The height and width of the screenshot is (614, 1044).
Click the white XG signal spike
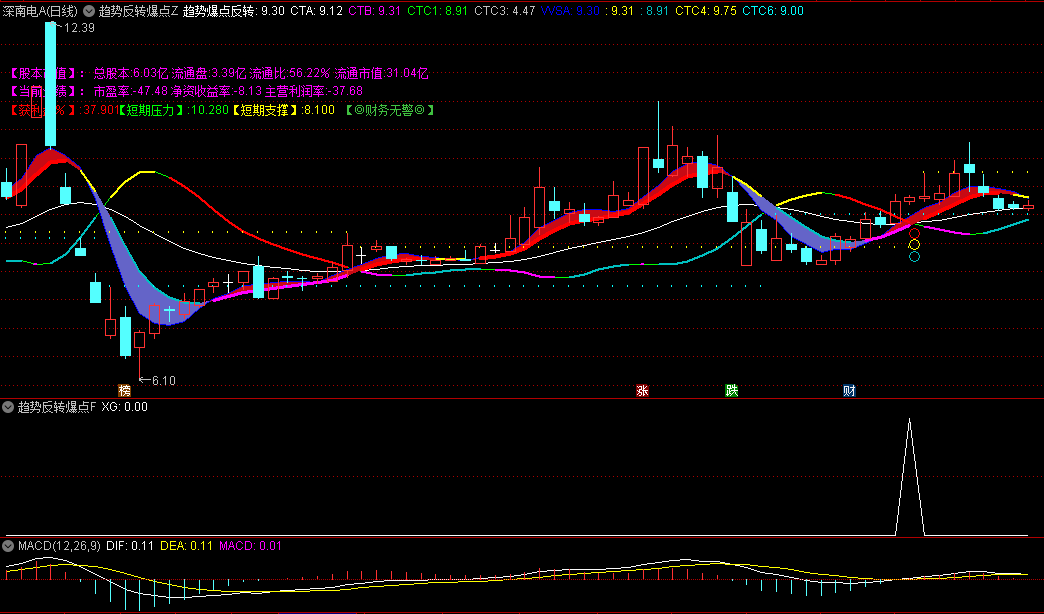click(x=909, y=470)
